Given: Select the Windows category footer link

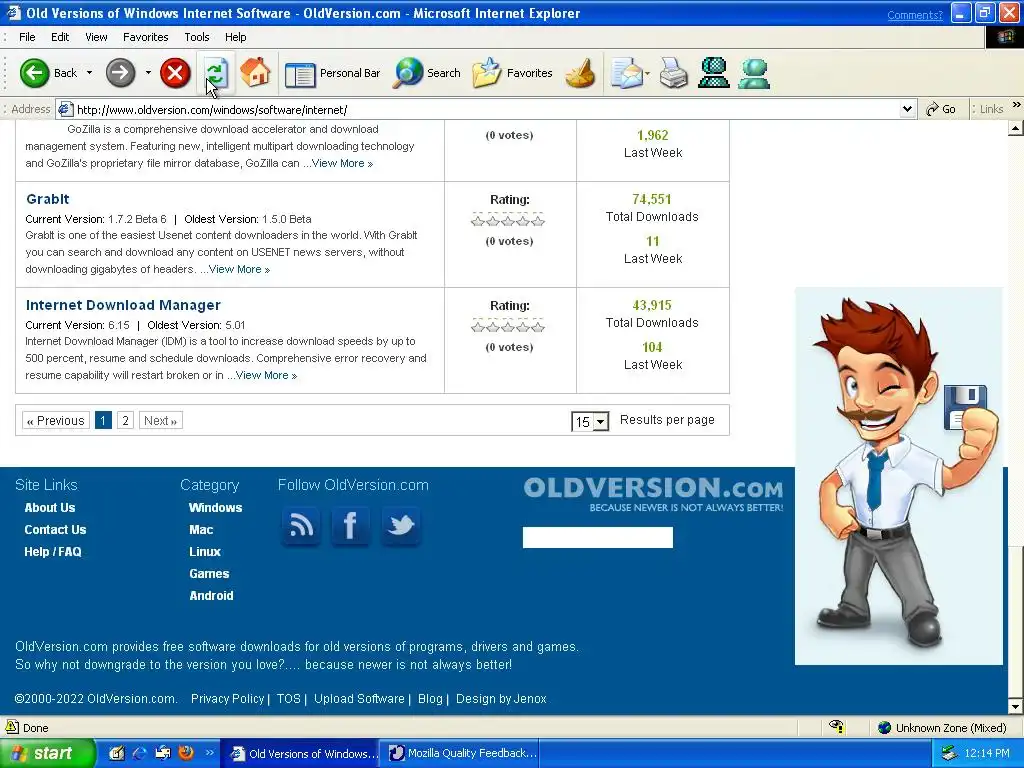Looking at the screenshot, I should point(216,507).
